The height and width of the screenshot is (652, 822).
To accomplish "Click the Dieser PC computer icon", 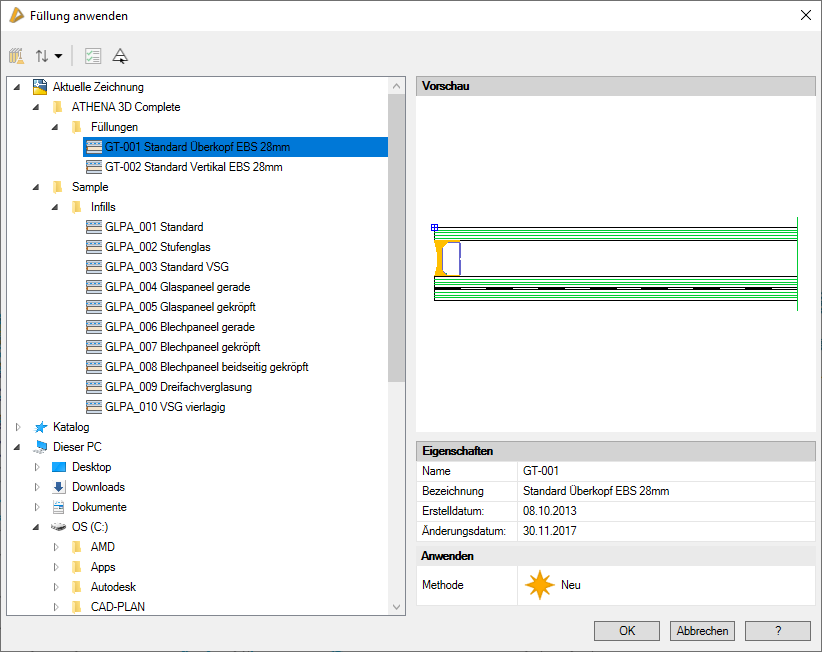I will click(41, 447).
